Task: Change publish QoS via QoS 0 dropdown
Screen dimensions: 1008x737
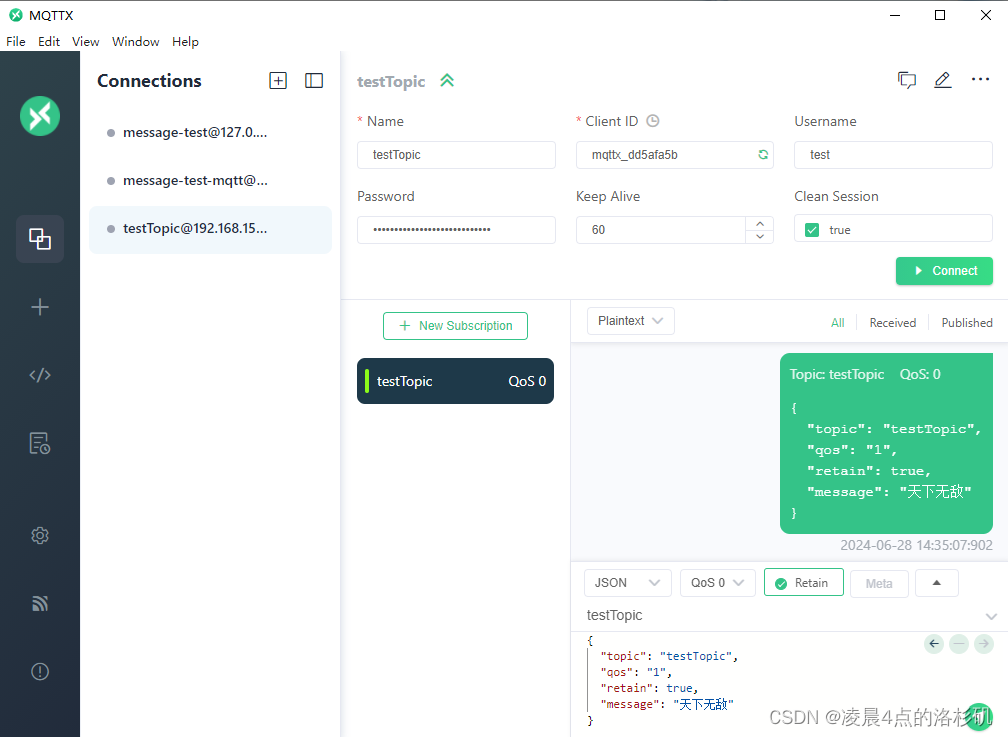Action: click(717, 582)
